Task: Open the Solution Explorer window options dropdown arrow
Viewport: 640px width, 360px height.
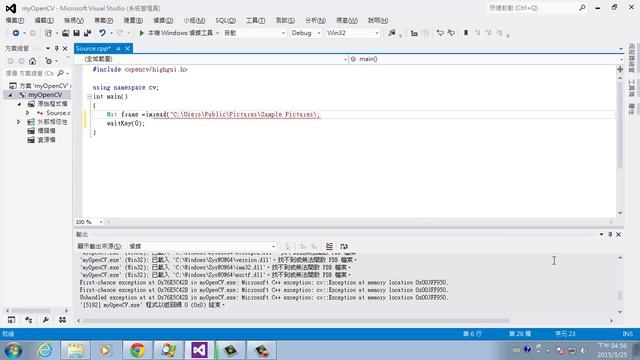Action: tap(47, 48)
